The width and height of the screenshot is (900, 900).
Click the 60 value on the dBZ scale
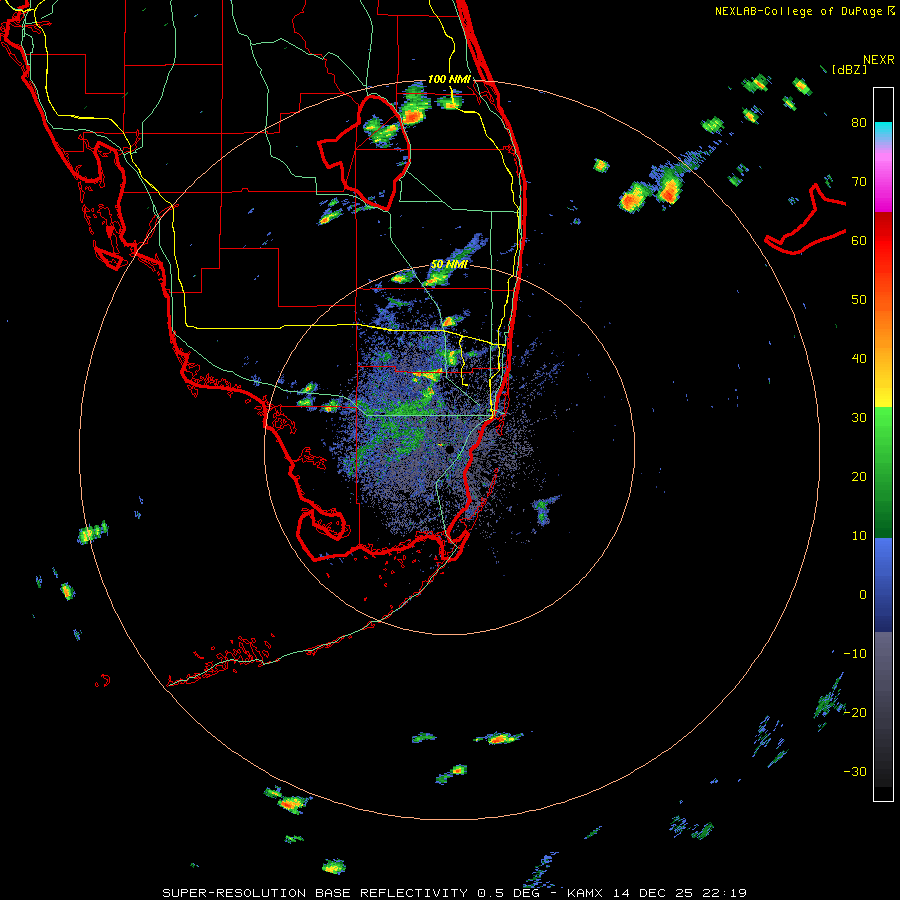click(x=859, y=241)
